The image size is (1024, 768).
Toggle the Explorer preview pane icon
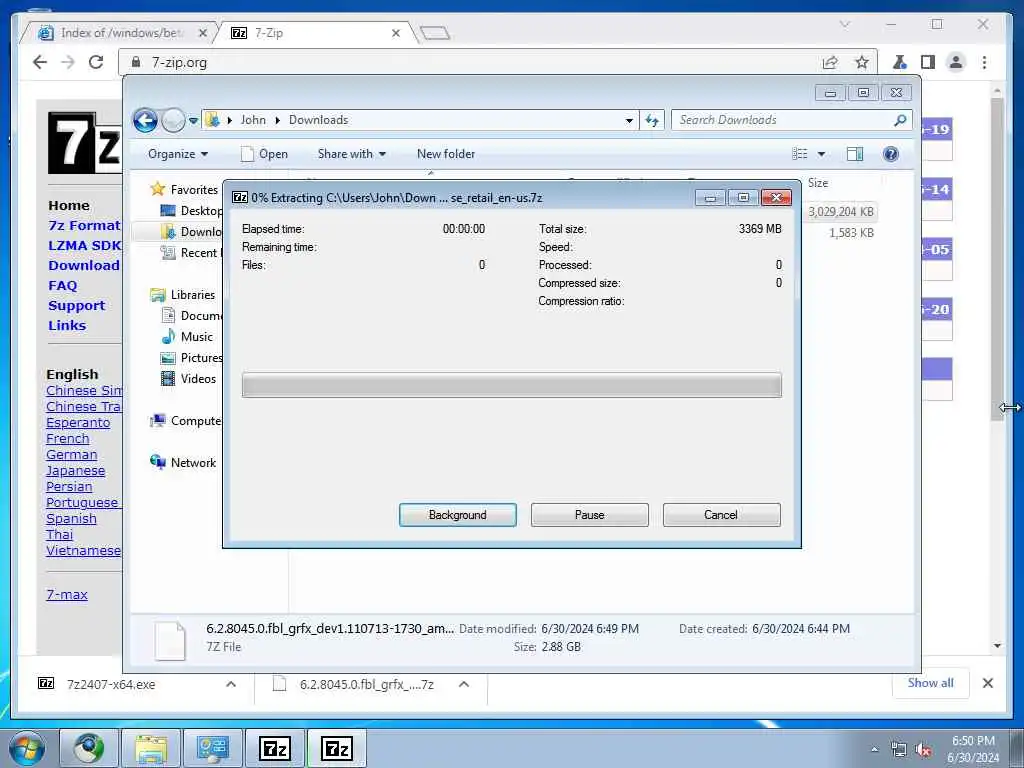click(x=854, y=154)
